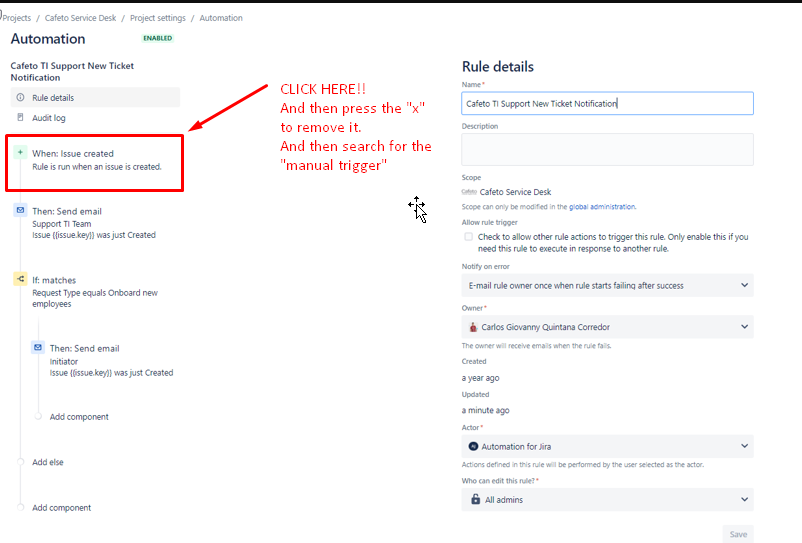The height and width of the screenshot is (543, 802).
Task: Click Add else in the rule flow
Action: [48, 462]
